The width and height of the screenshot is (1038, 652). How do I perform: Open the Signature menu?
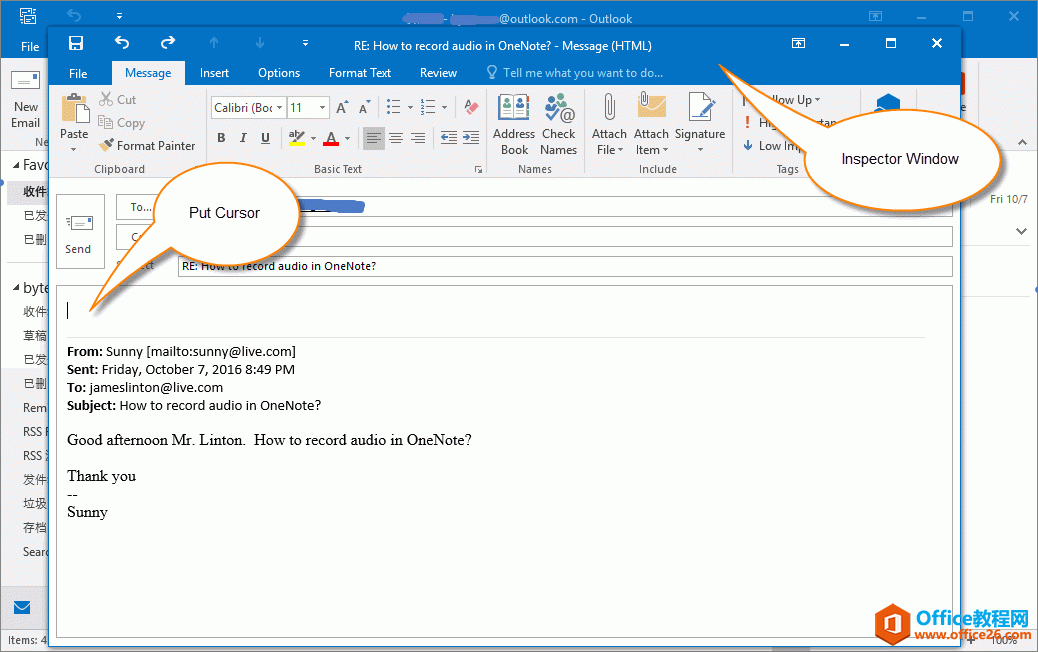[700, 125]
